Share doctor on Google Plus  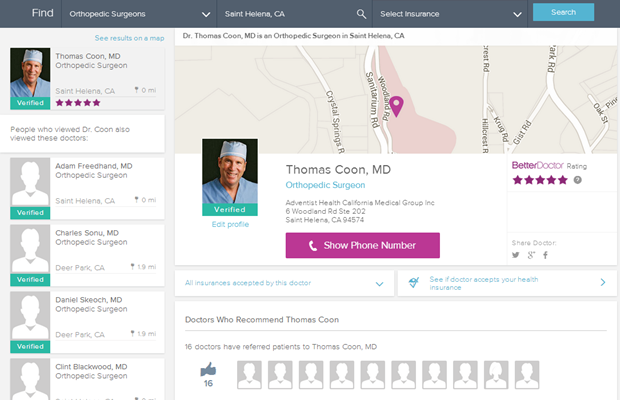point(531,255)
